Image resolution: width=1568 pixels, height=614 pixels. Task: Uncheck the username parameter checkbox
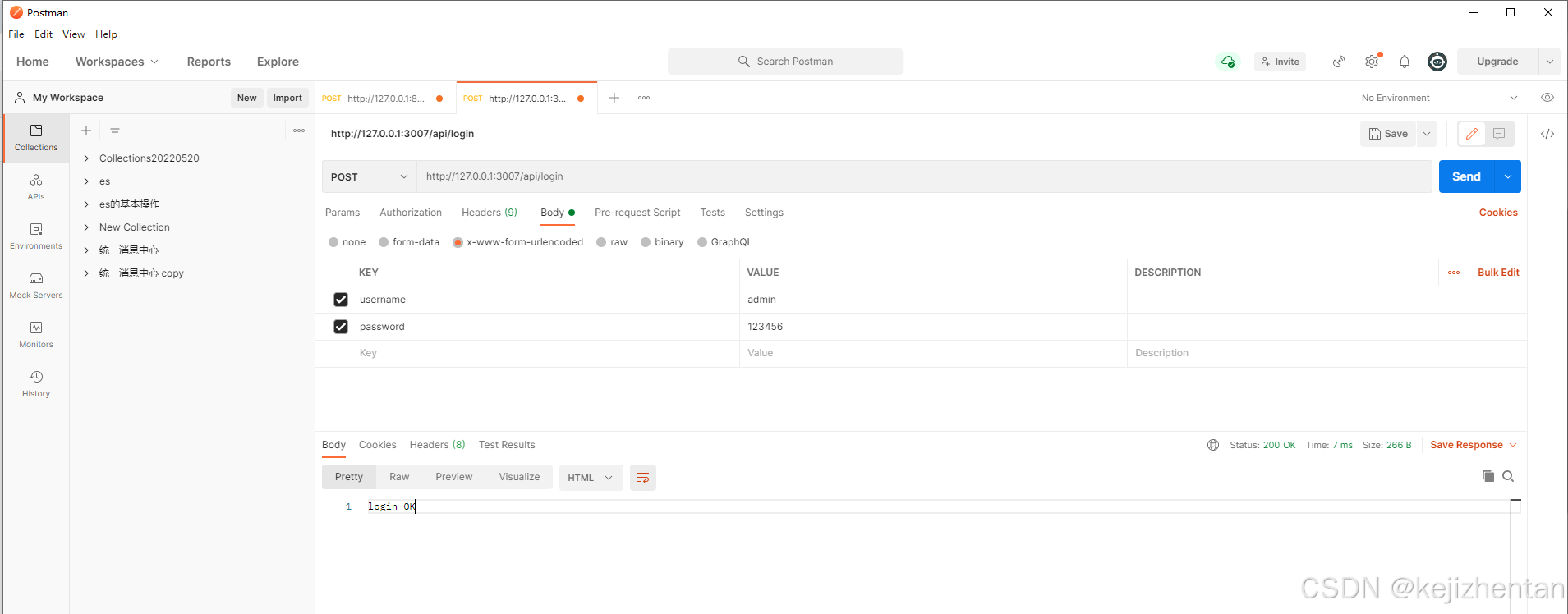(x=341, y=300)
